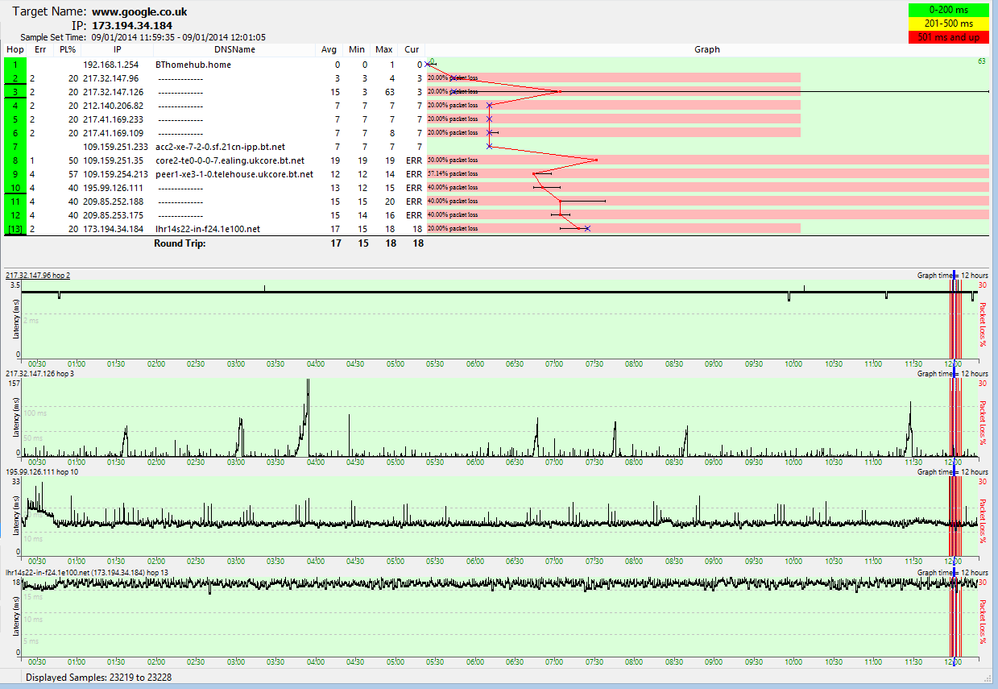Click the Max column header
This screenshot has height=689, width=998.
pos(384,50)
